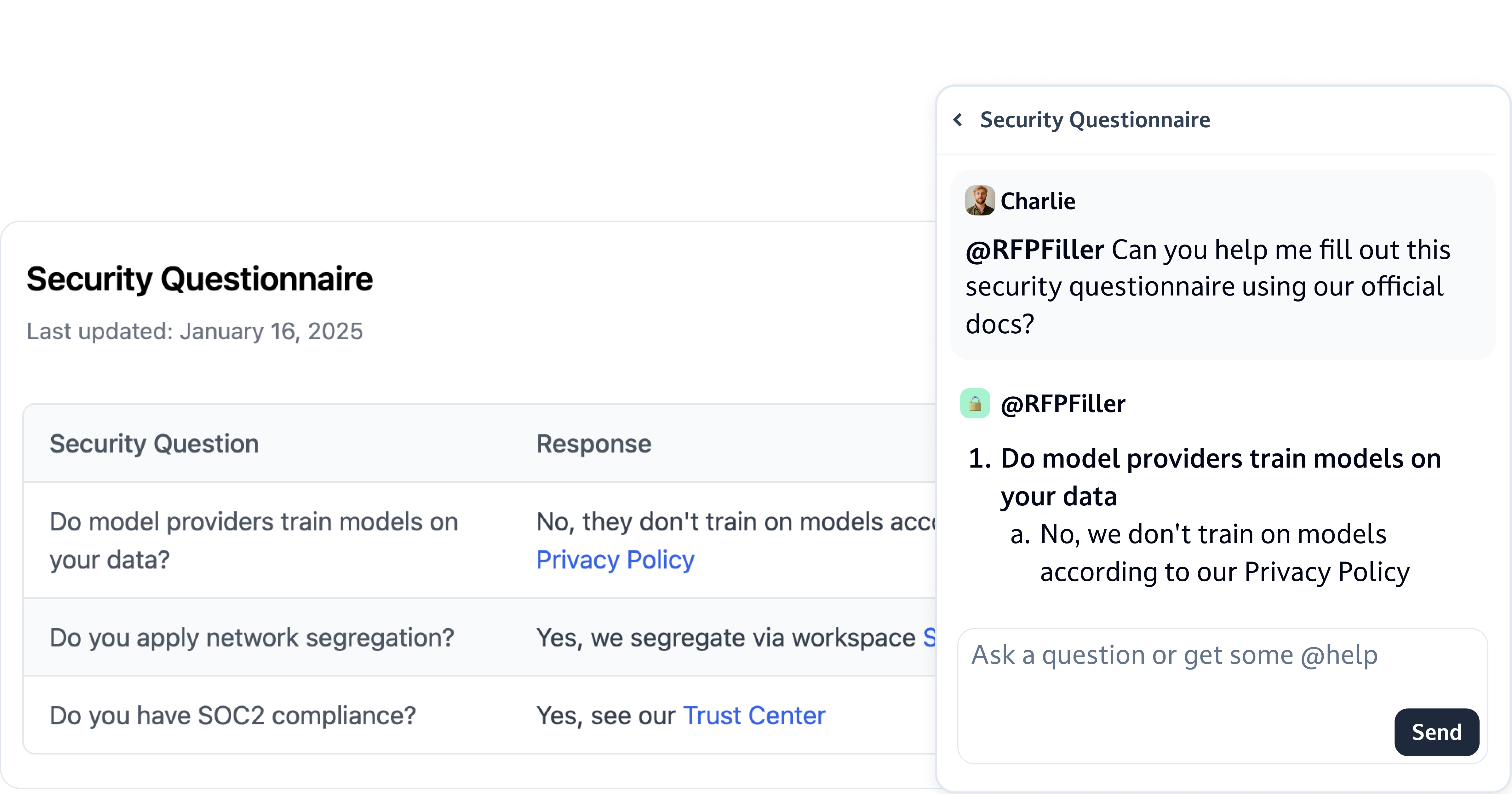
Task: Click the back chevron beside Security Questionnaire
Action: pyautogui.click(x=958, y=120)
